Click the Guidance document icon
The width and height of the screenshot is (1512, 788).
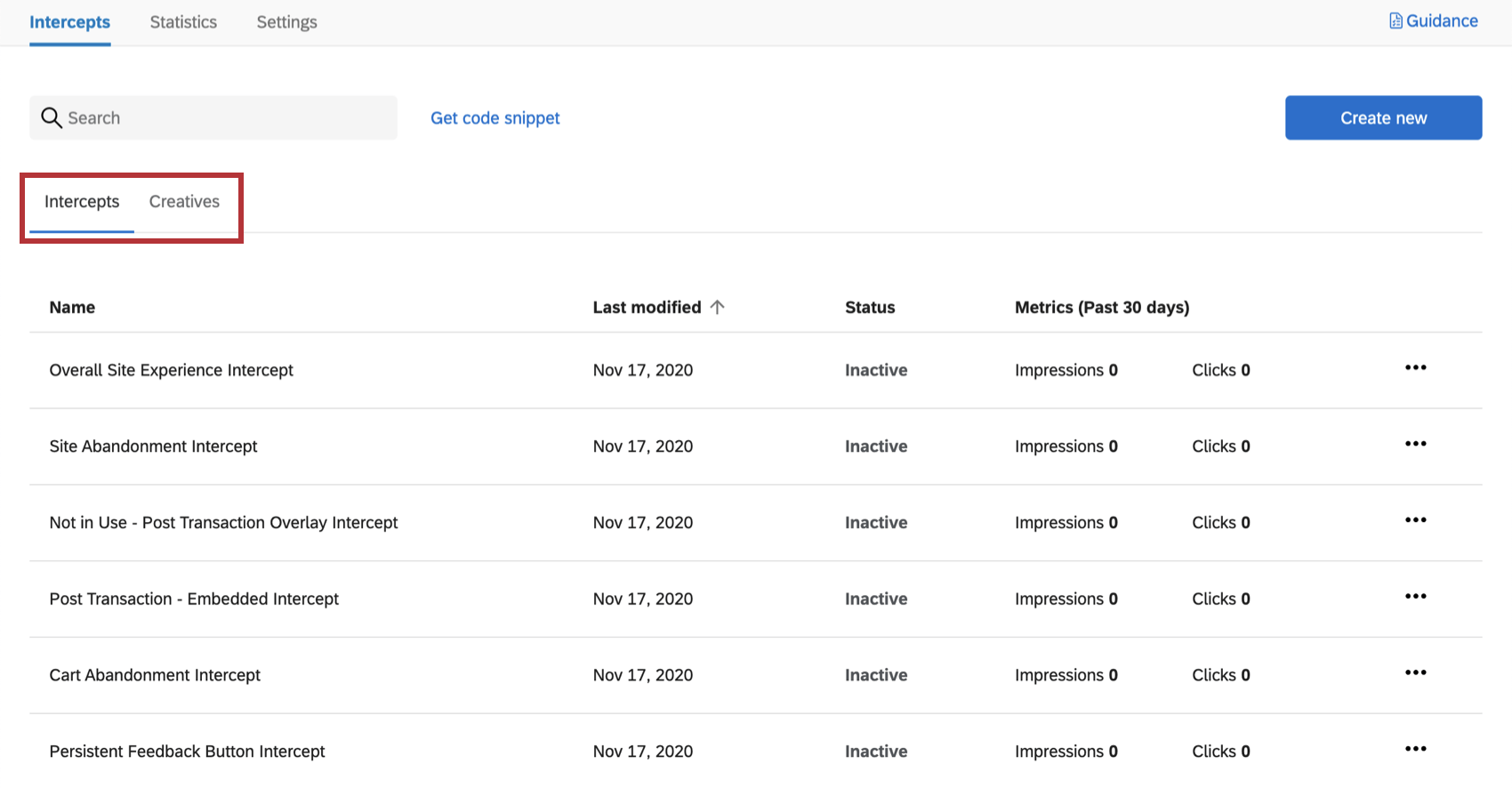[1395, 20]
